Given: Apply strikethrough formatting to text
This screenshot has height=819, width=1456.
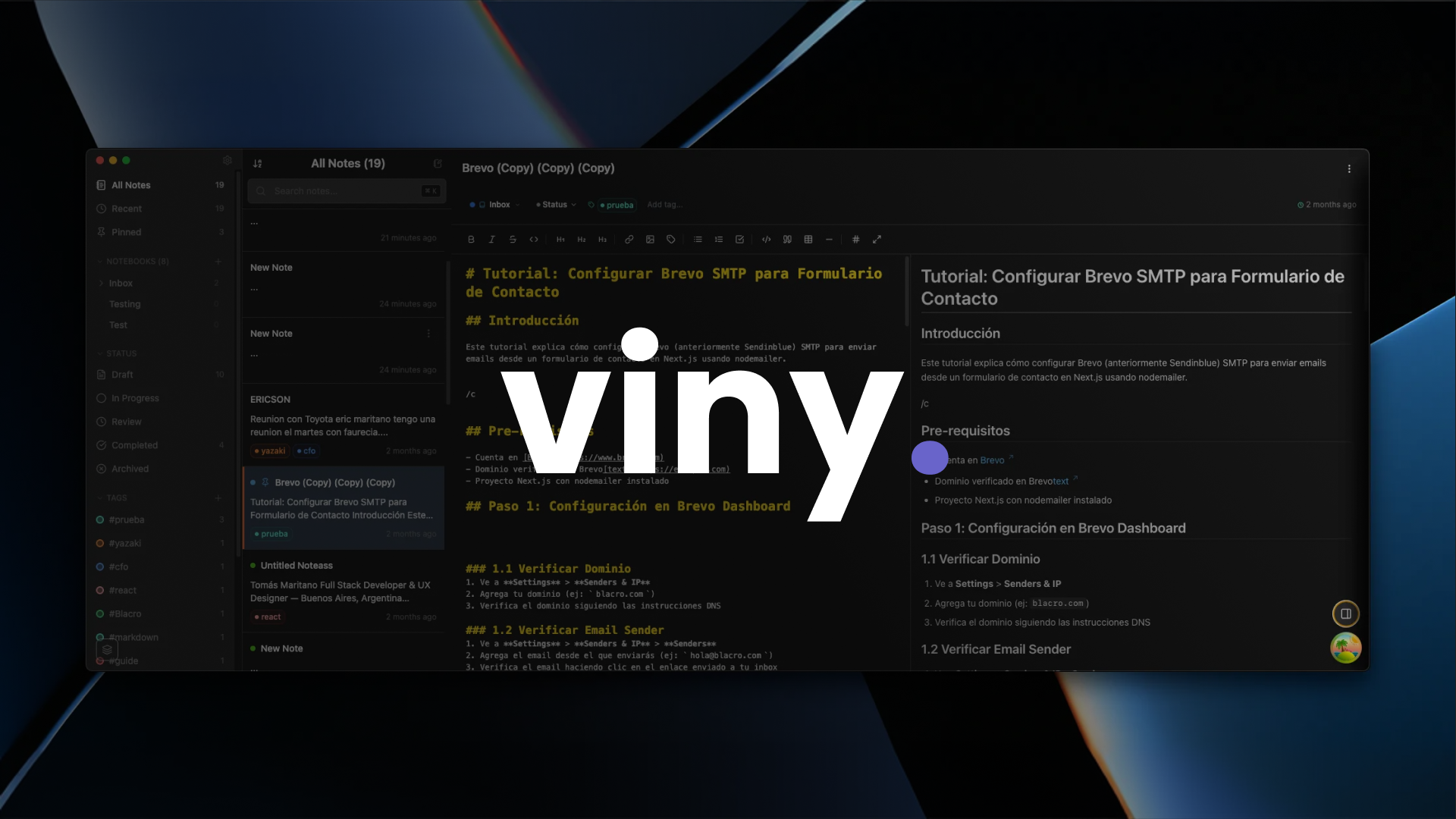Looking at the screenshot, I should [x=513, y=239].
